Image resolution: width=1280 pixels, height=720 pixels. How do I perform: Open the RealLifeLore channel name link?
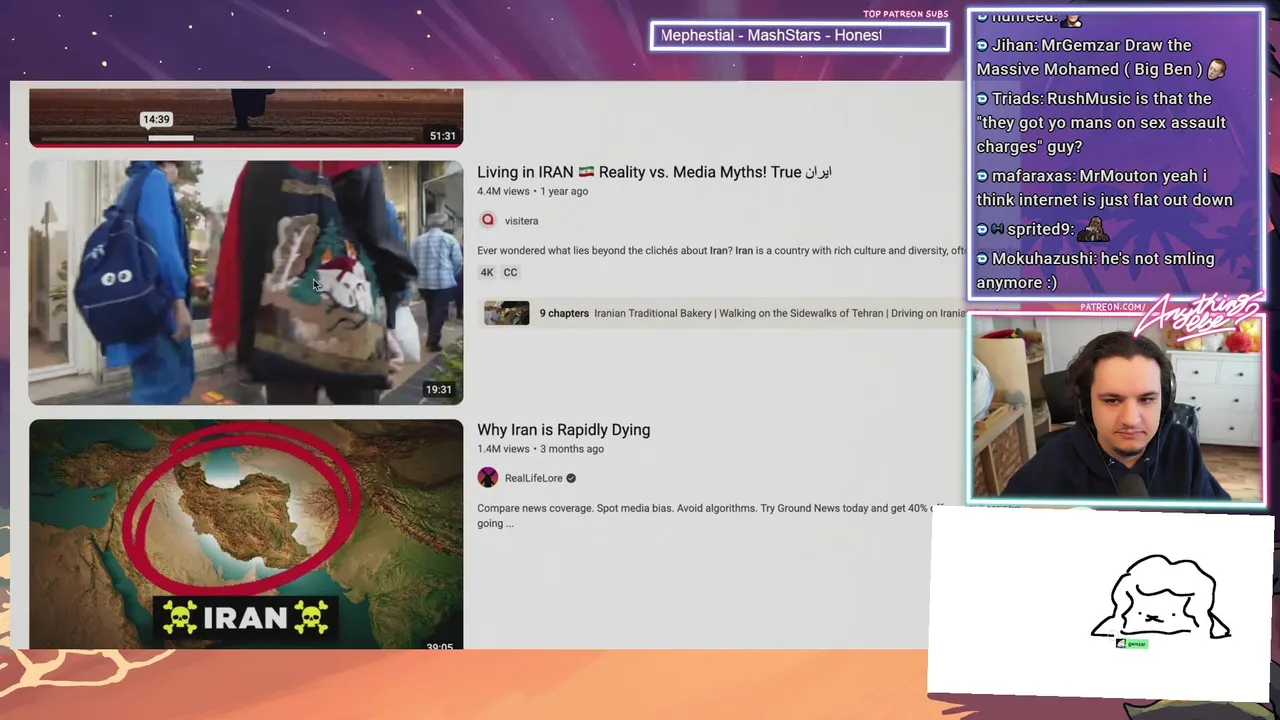tap(533, 478)
